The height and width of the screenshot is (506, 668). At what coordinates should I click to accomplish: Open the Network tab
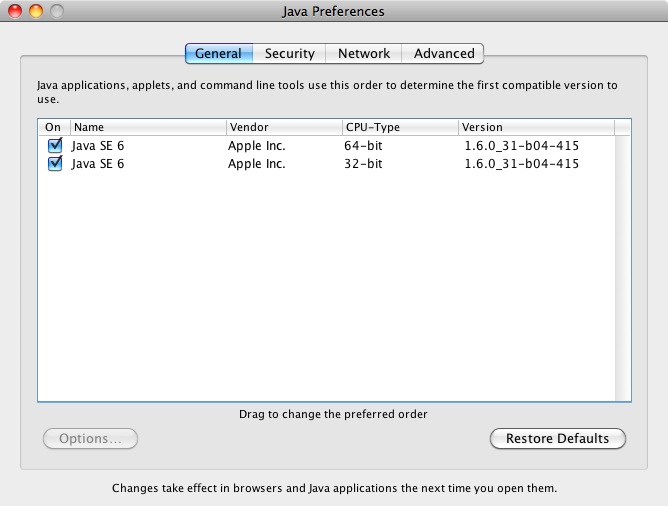(x=363, y=54)
